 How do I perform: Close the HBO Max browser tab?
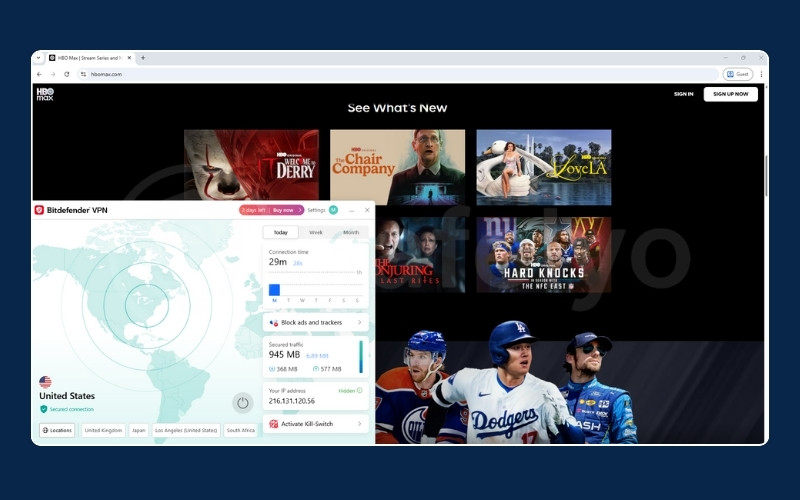129,58
